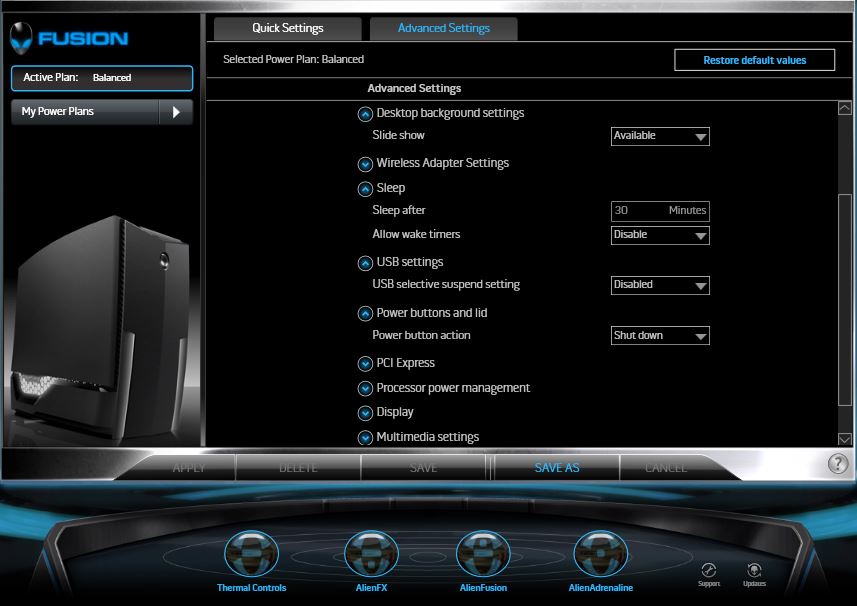Screen dimensions: 857x606
Task: Open AlienFusion orb icon
Action: click(483, 554)
